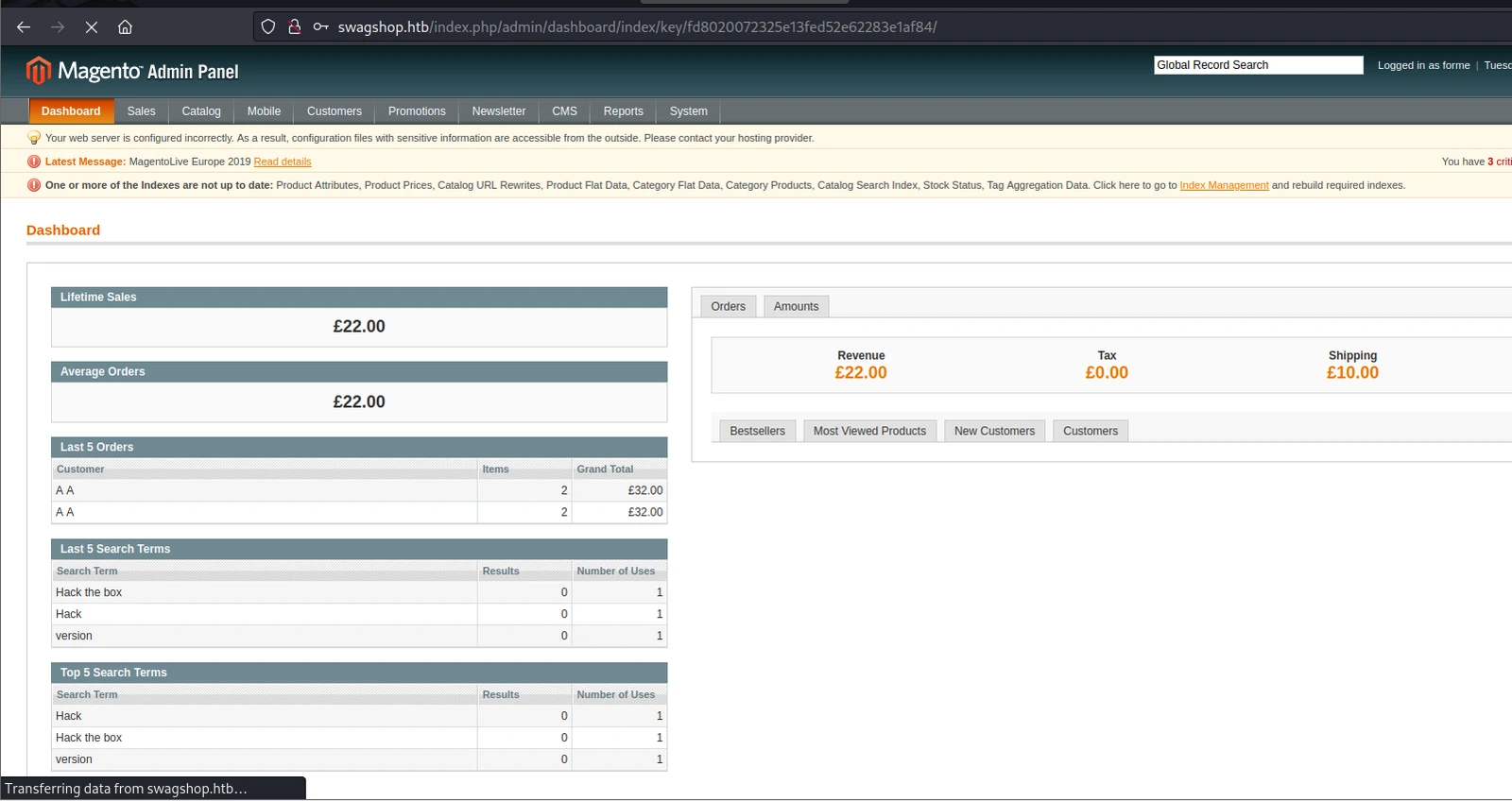Click the Indexes warning icon
The height and width of the screenshot is (801, 1512).
(34, 185)
